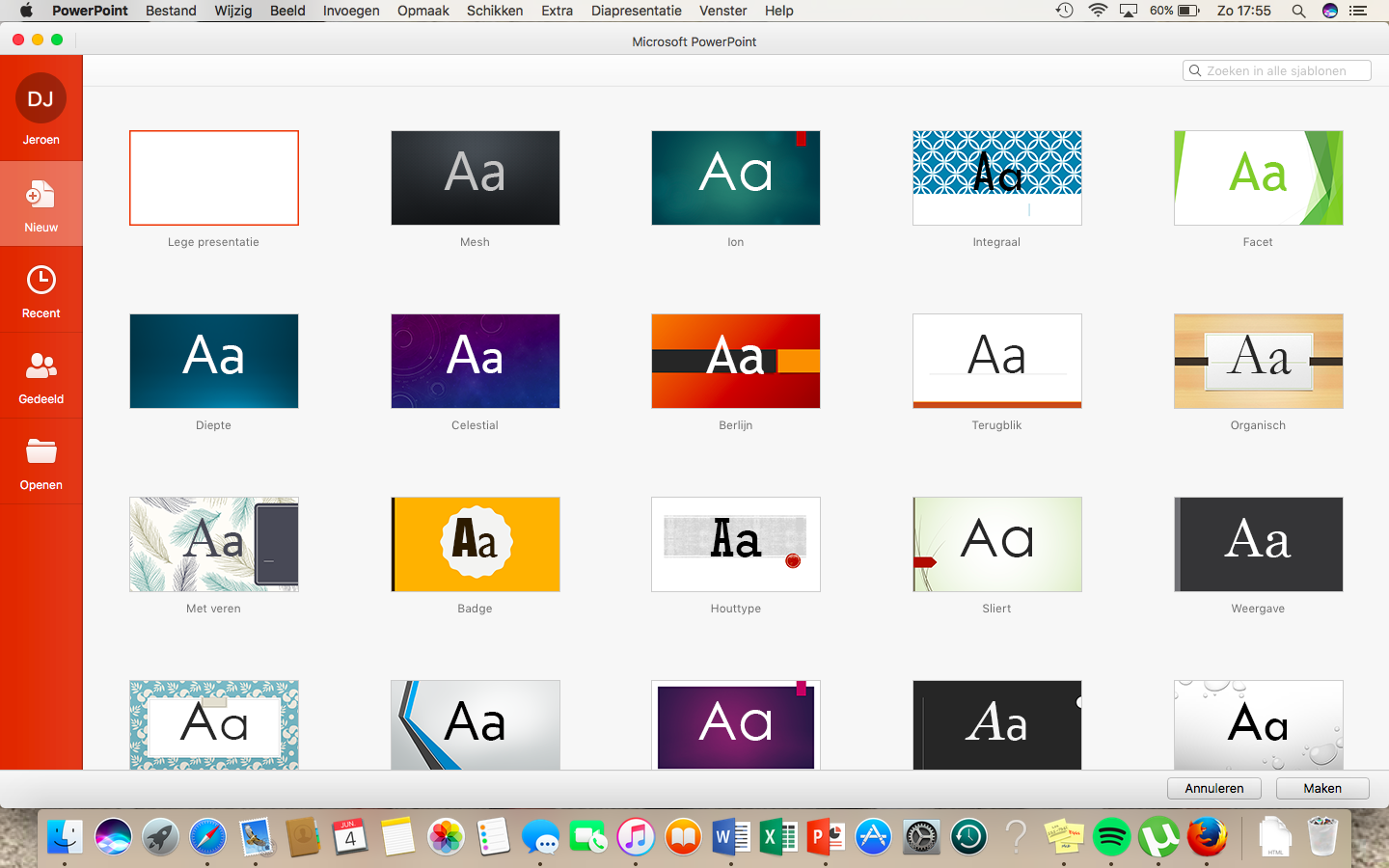Open the Notes icon in Dock
The image size is (1389, 868).
tap(397, 836)
